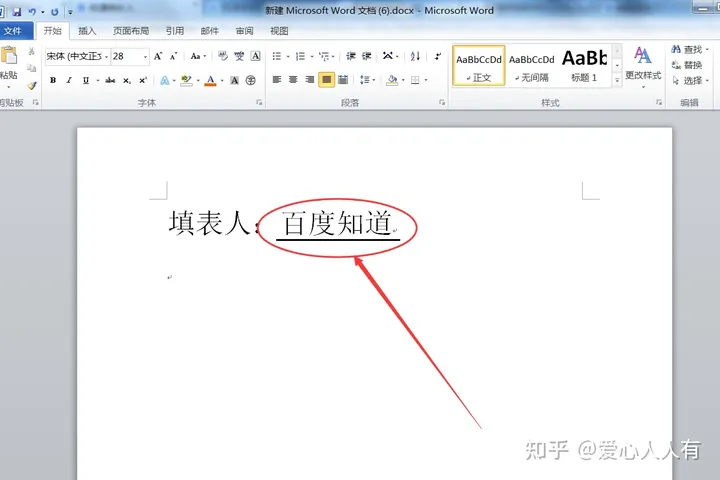The image size is (720, 480).
Task: Open the borders dropdown
Action: [426, 80]
